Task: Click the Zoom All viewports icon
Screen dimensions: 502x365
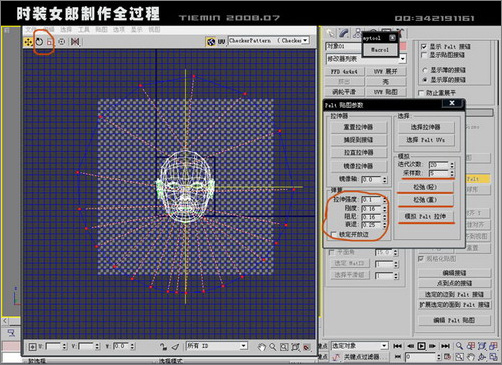Action: pos(471,346)
